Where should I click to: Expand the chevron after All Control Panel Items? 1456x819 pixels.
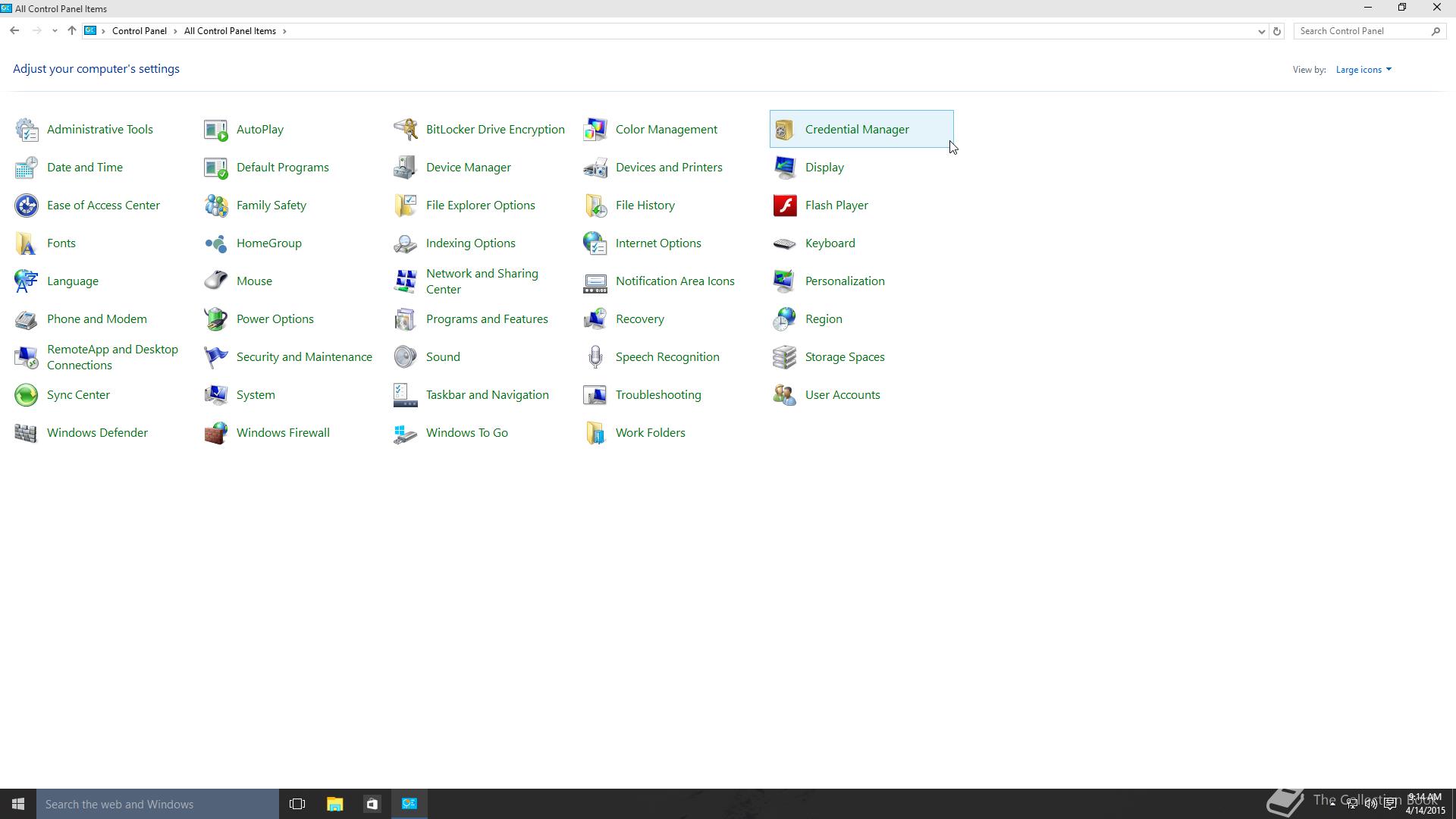(284, 31)
